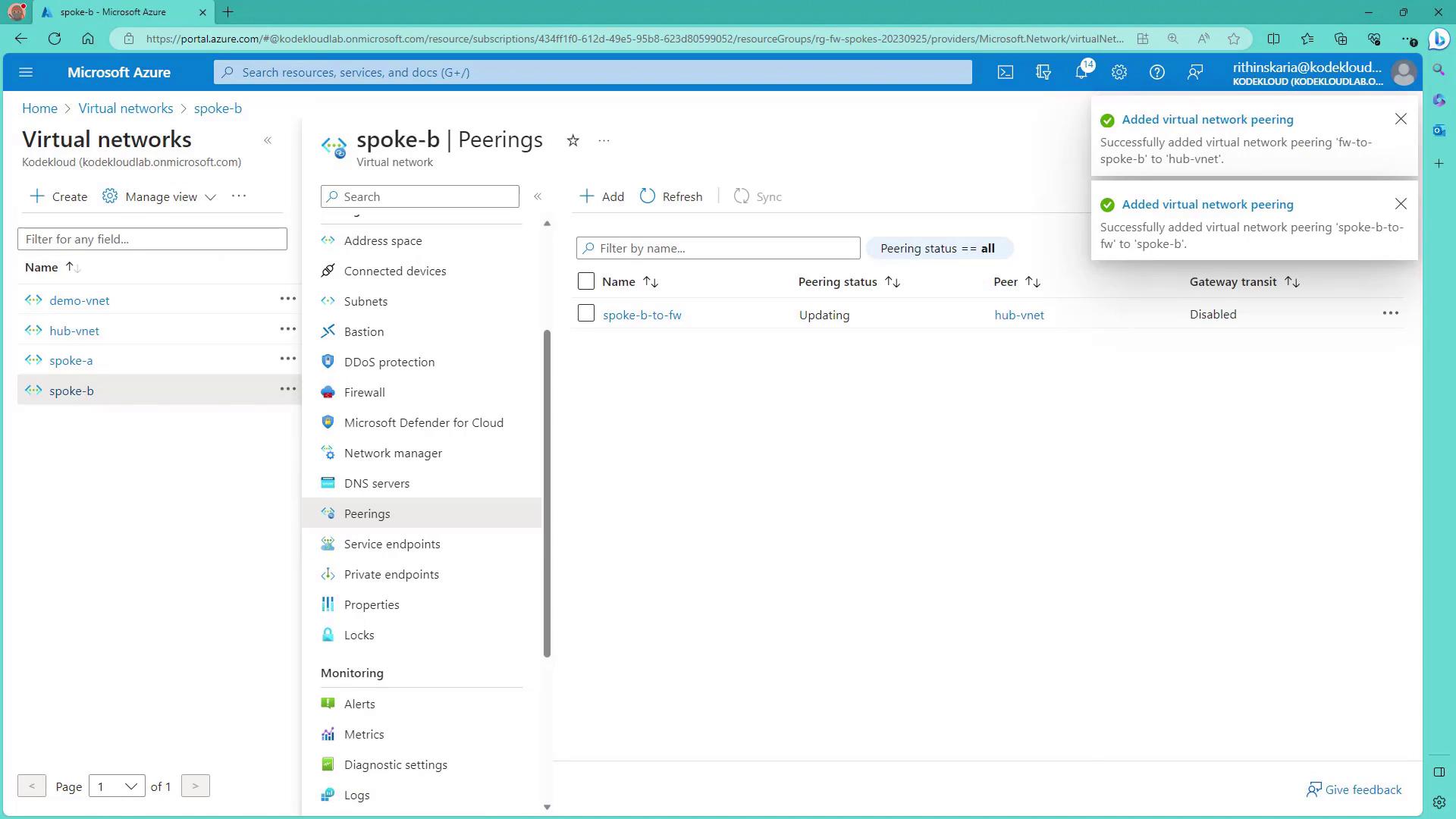
Task: Check the spoke-b-to-fw row checkbox
Action: 585,313
